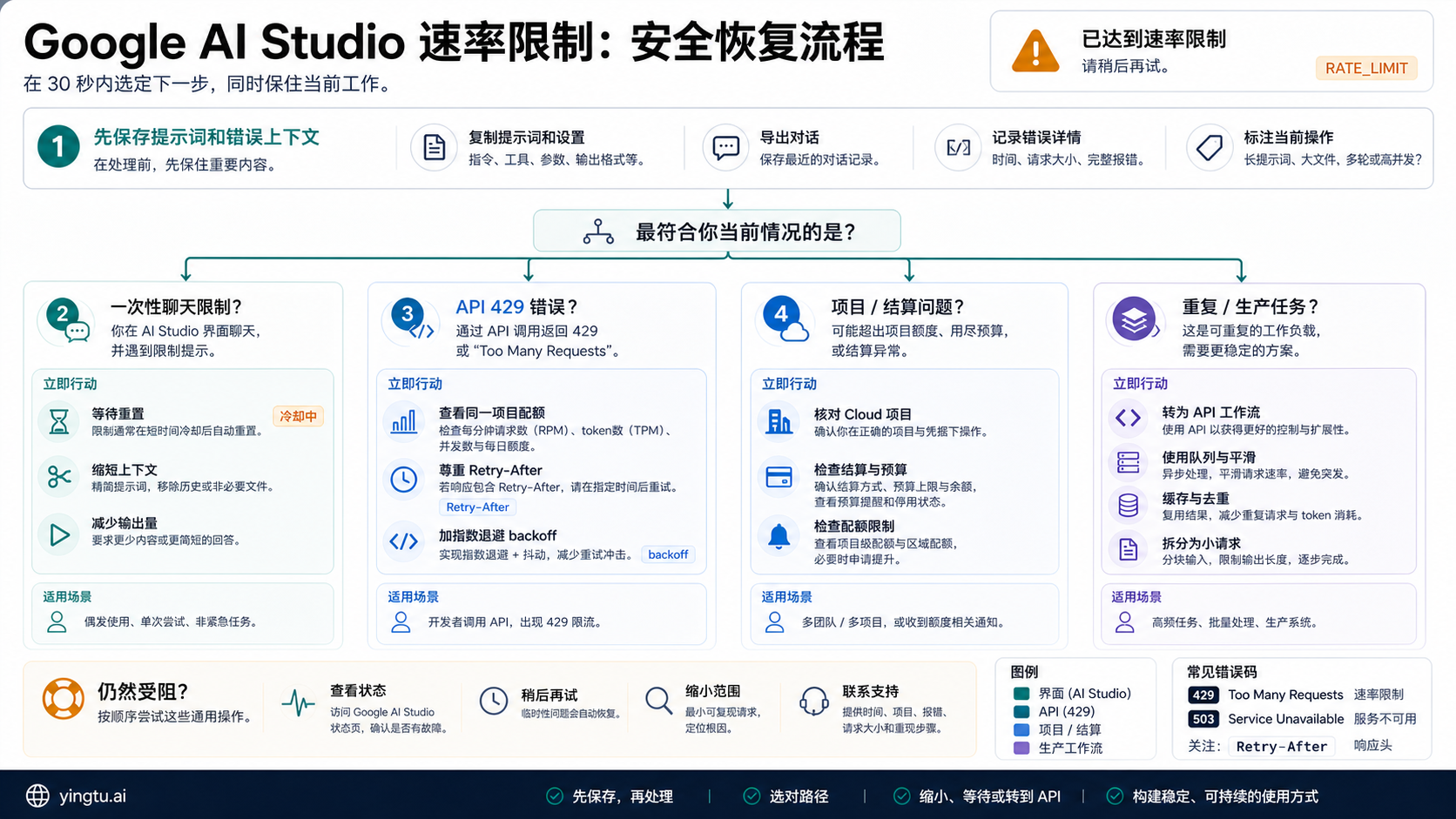Click the backoff tag chip
Image resolution: width=1456 pixels, height=819 pixels.
coord(668,554)
